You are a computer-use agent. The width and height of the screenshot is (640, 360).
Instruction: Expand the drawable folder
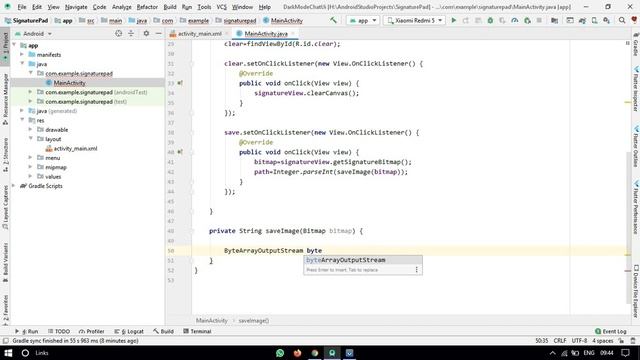tap(30, 129)
